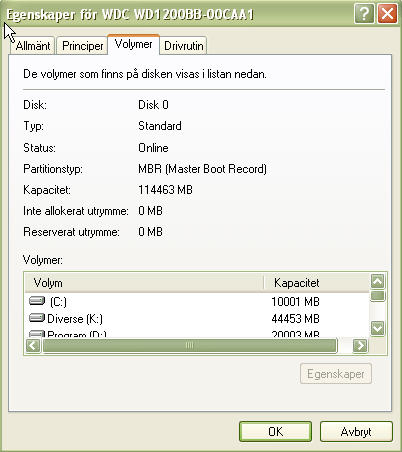
Task: Cancel using the Avbryt button
Action: tap(356, 431)
